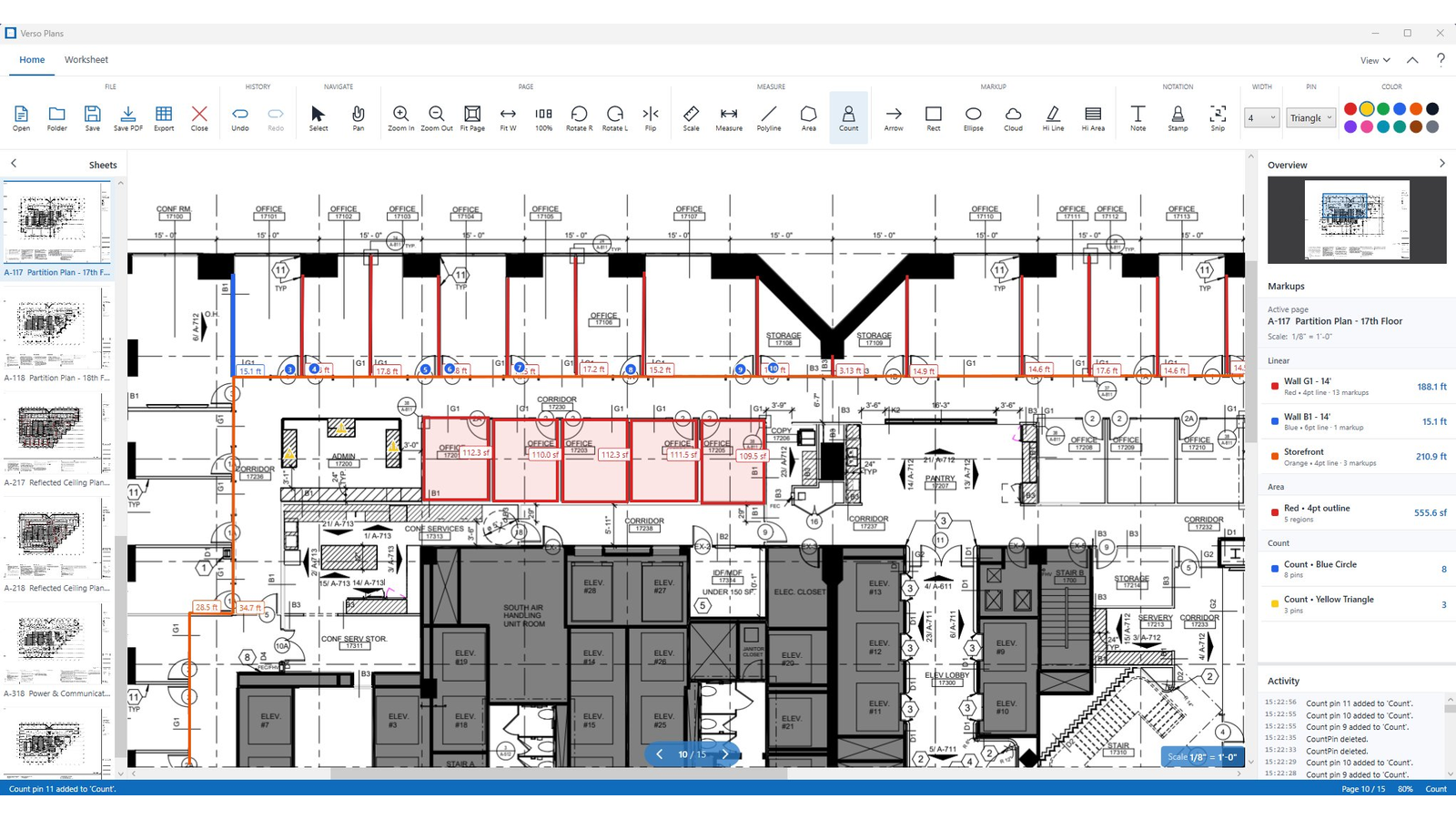1456x819 pixels.
Task: Open the Worksheet tab
Action: tap(86, 60)
